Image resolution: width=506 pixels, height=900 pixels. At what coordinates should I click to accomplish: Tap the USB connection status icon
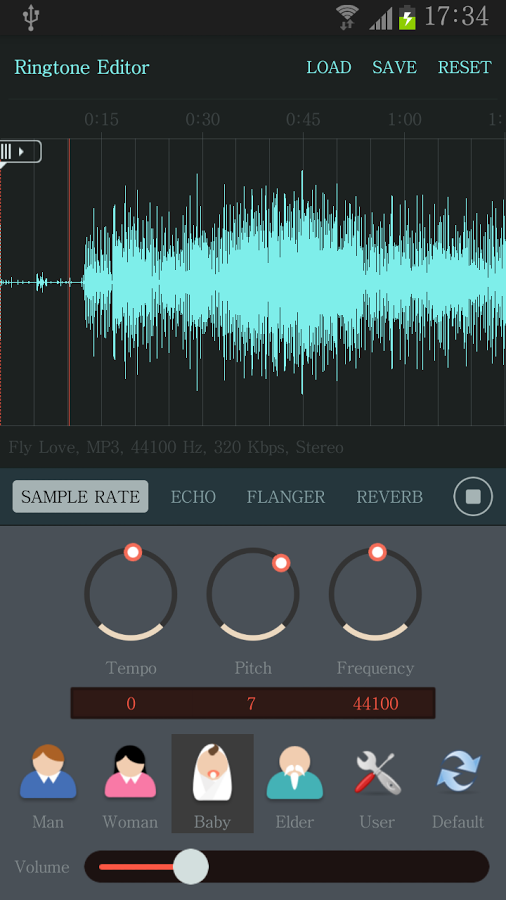tap(30, 17)
